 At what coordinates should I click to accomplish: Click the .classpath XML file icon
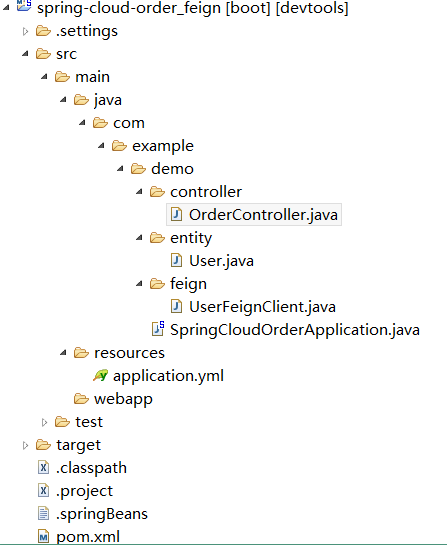[x=43, y=468]
